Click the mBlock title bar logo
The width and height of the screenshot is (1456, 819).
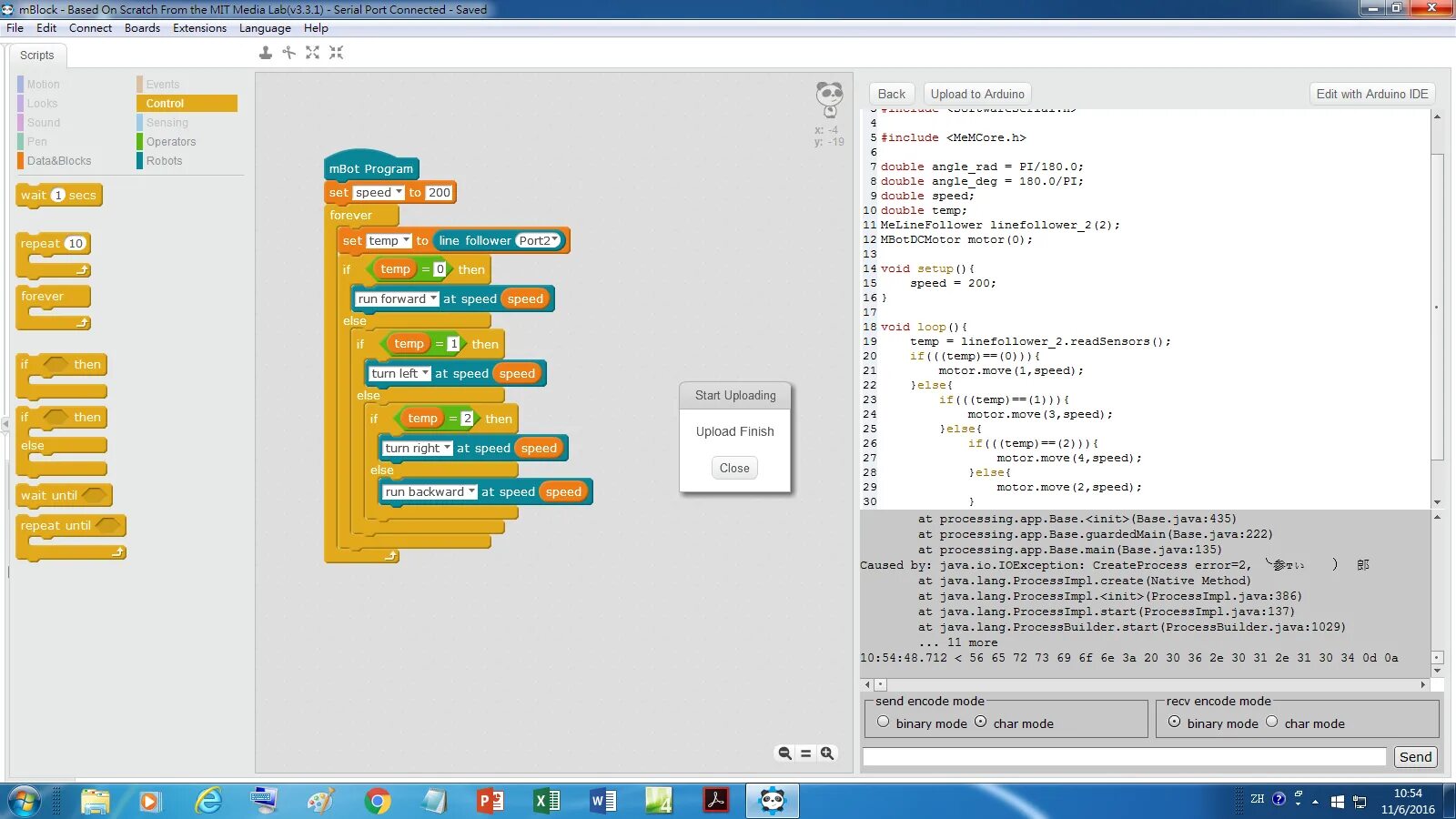(x=8, y=9)
